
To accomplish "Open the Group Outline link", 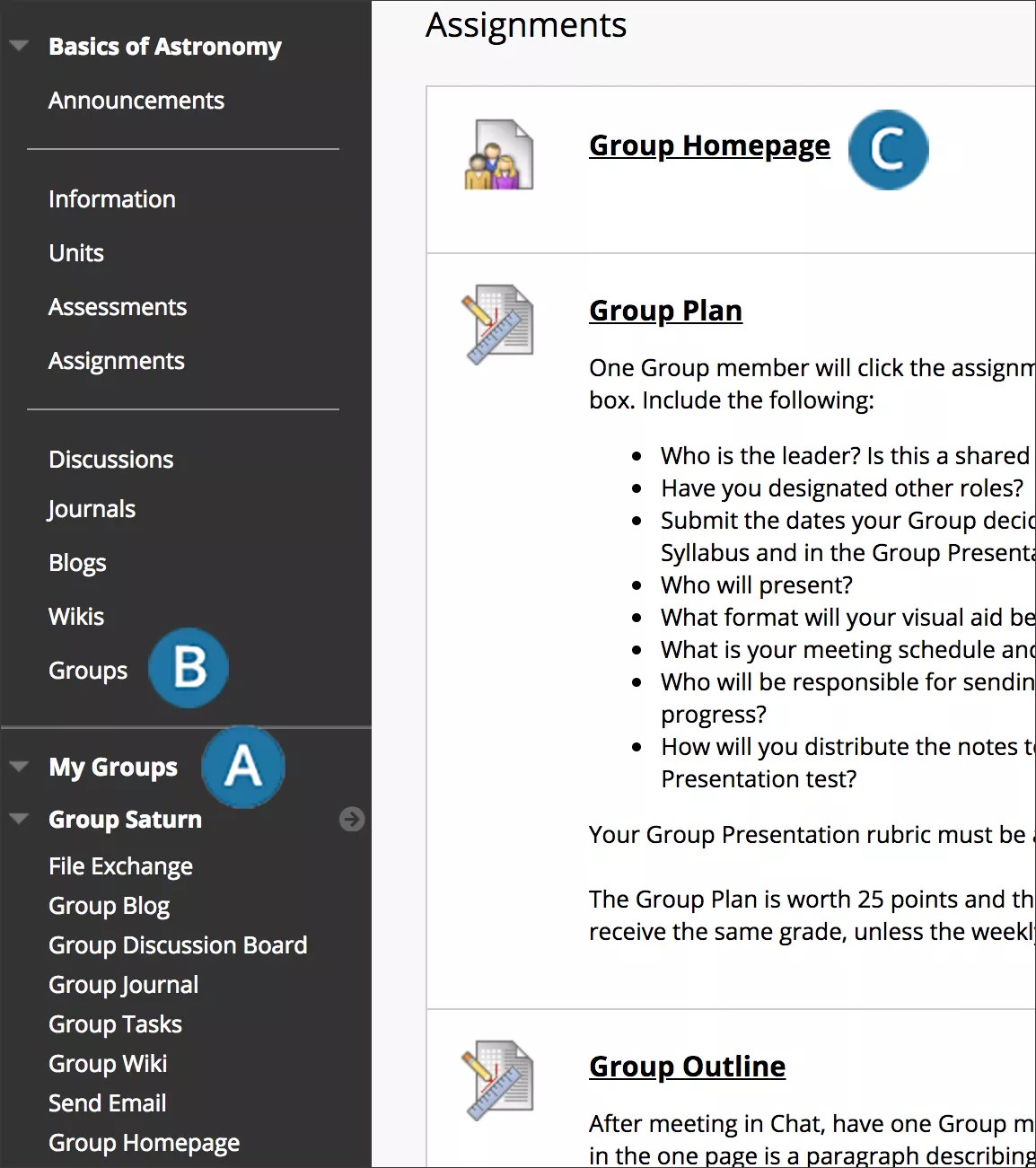I will [x=687, y=1067].
